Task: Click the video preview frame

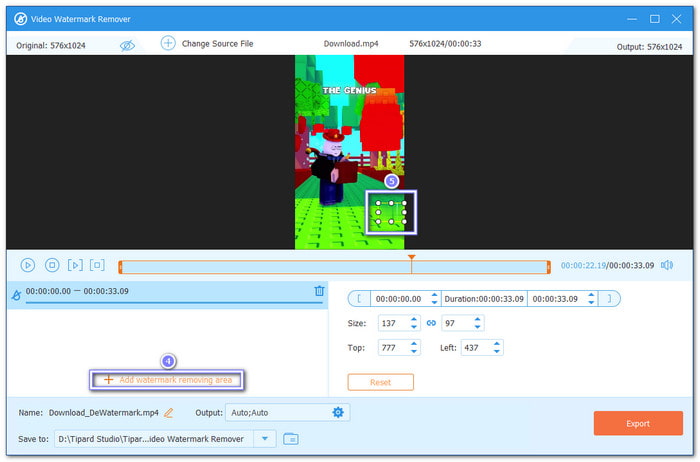Action: coord(350,152)
